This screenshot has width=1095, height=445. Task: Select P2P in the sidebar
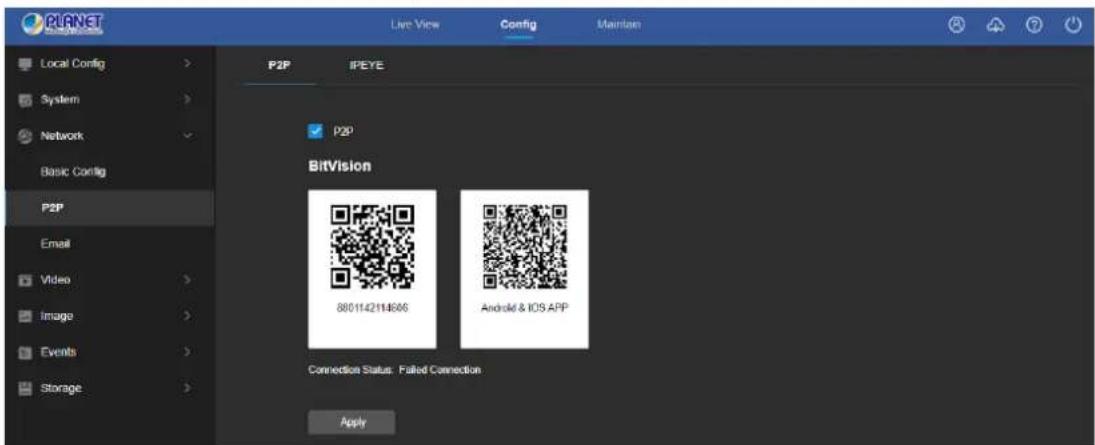click(x=107, y=208)
